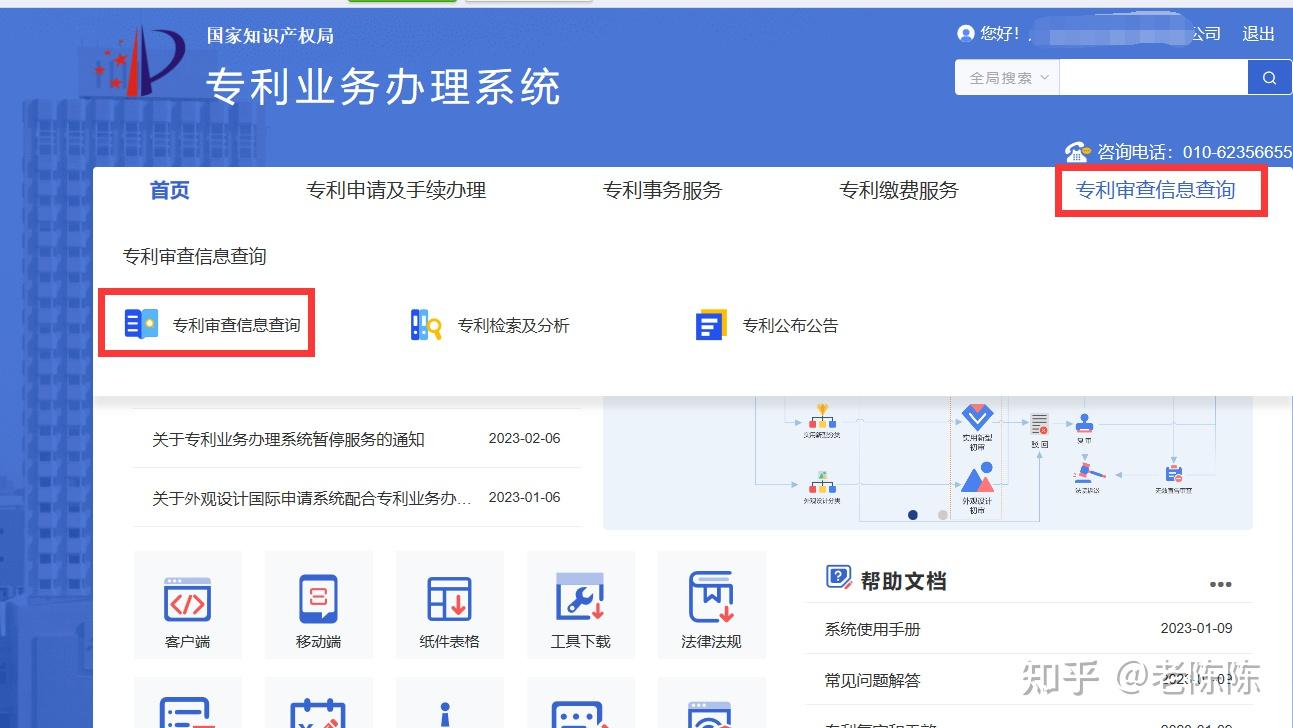Go to the 首页 tab
This screenshot has height=728, width=1293.
(x=170, y=190)
